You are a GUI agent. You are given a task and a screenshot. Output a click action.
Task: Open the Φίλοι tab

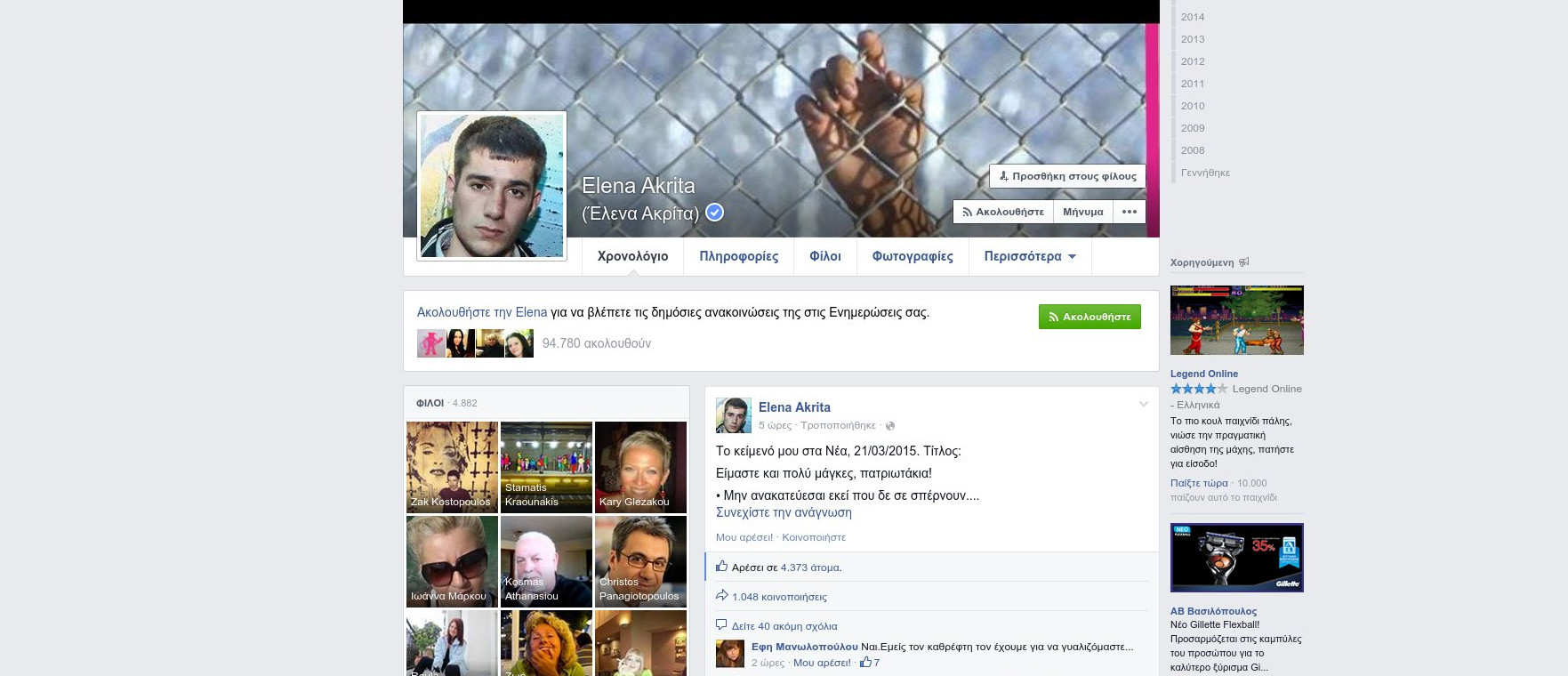tap(825, 256)
